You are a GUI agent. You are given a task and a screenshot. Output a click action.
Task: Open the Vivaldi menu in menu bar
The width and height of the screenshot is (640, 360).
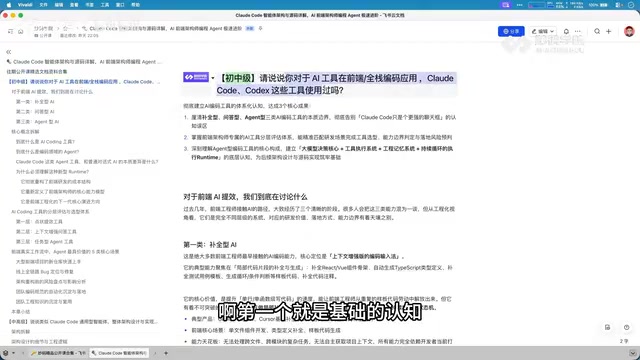click(25, 5)
